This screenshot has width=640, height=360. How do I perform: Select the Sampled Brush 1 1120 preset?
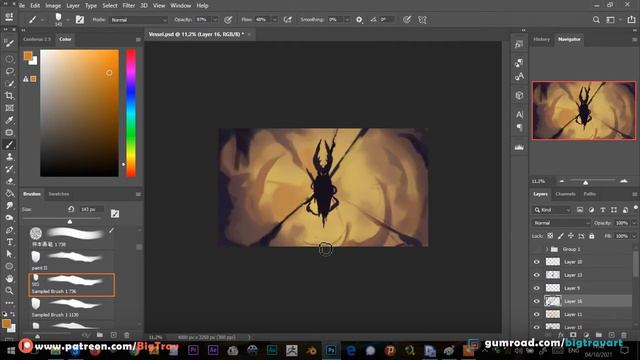[x=71, y=308]
